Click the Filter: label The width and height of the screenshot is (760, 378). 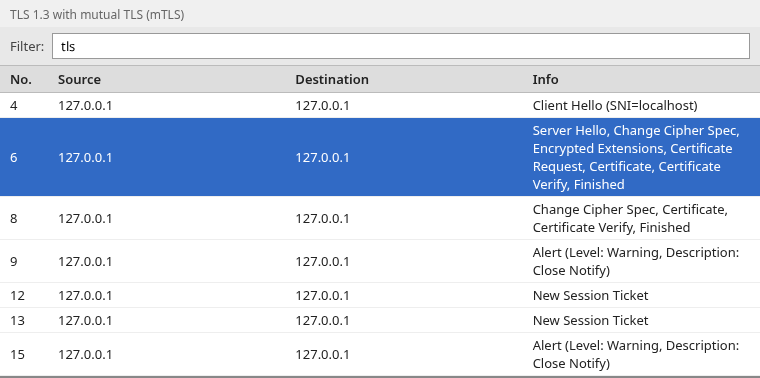[x=27, y=47]
